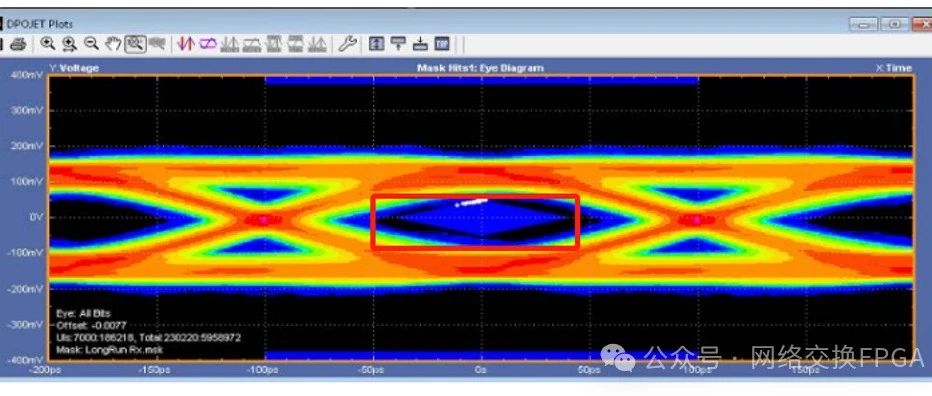
Task: Click the grayed comment bubble icon
Action: [x=156, y=43]
